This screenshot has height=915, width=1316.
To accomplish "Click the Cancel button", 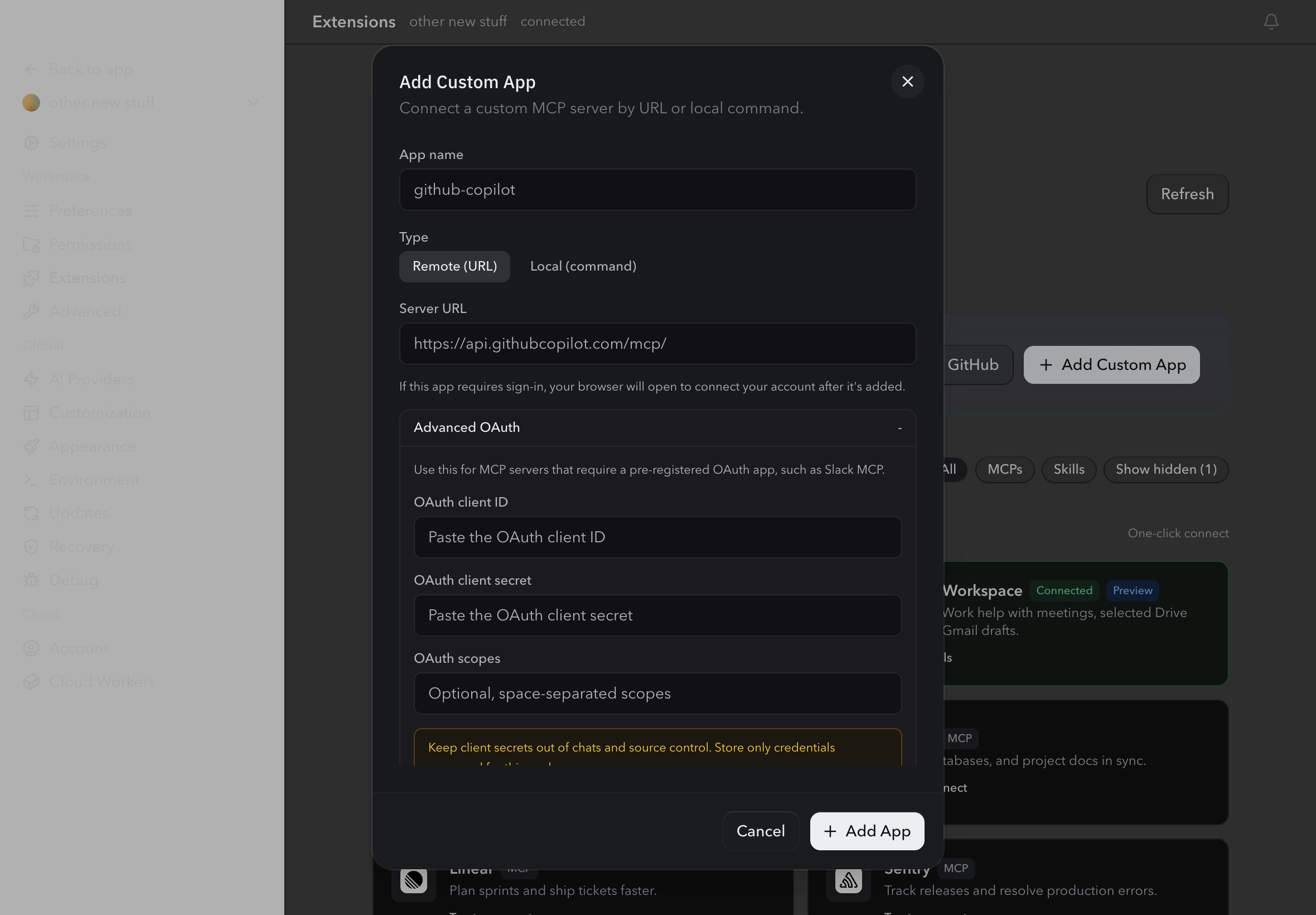I will pos(760,831).
